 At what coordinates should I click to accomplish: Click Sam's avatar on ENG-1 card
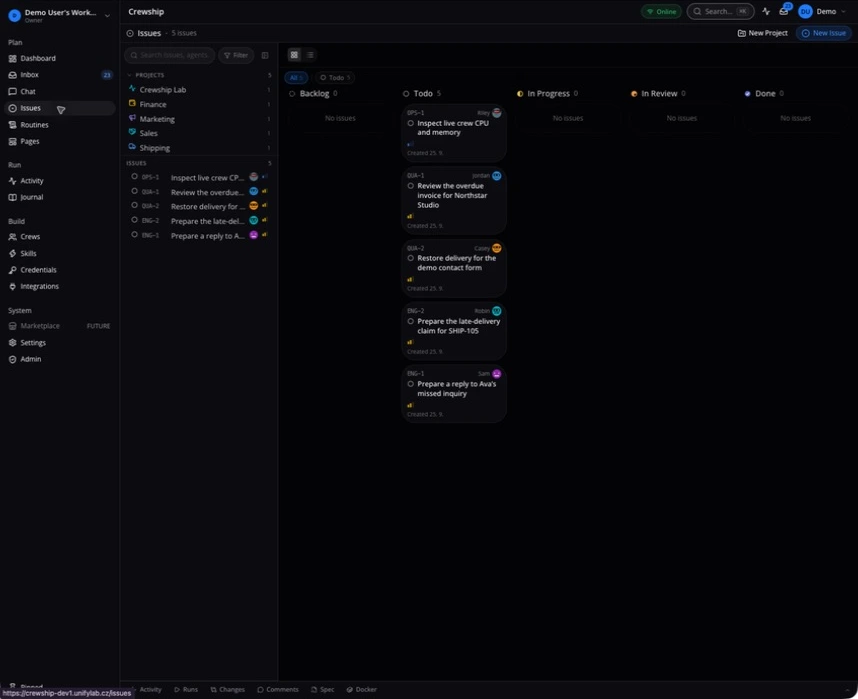point(496,374)
